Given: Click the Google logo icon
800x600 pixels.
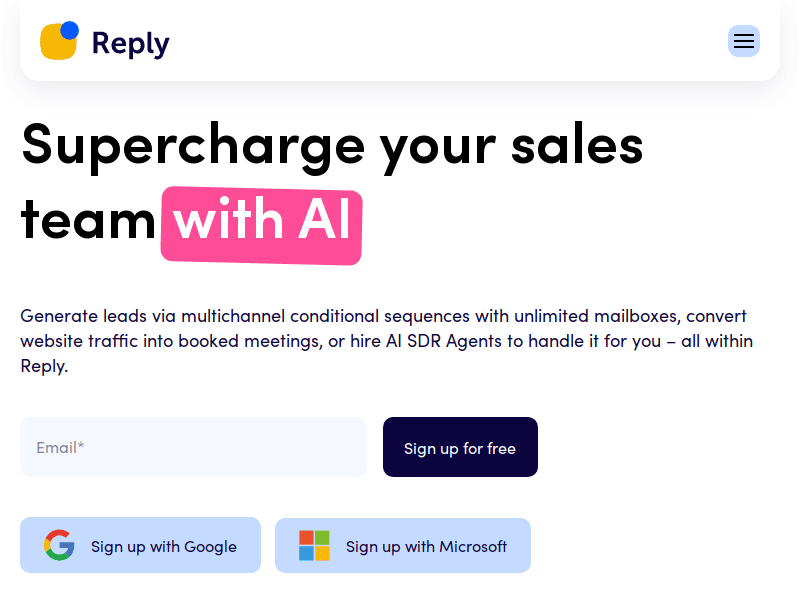Looking at the screenshot, I should point(59,546).
